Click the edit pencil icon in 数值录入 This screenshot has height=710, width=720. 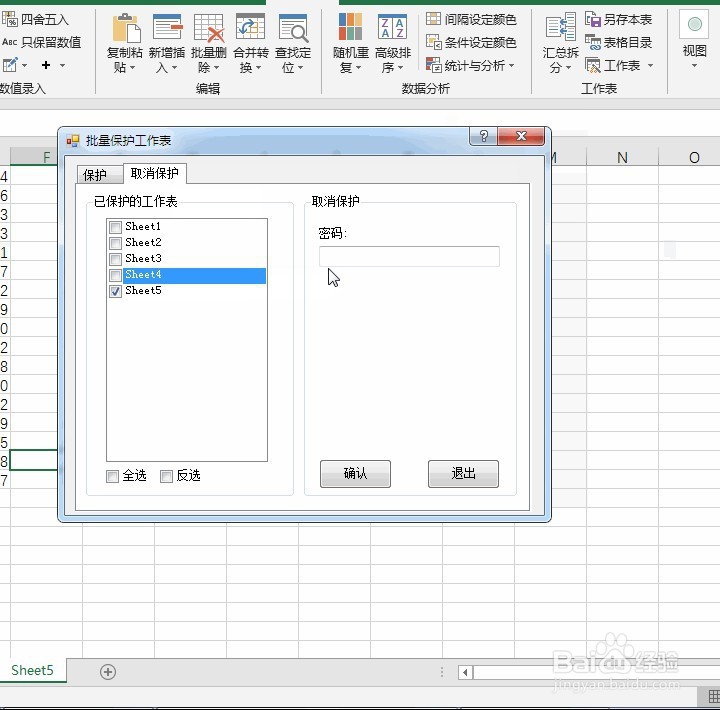pyautogui.click(x=10, y=65)
